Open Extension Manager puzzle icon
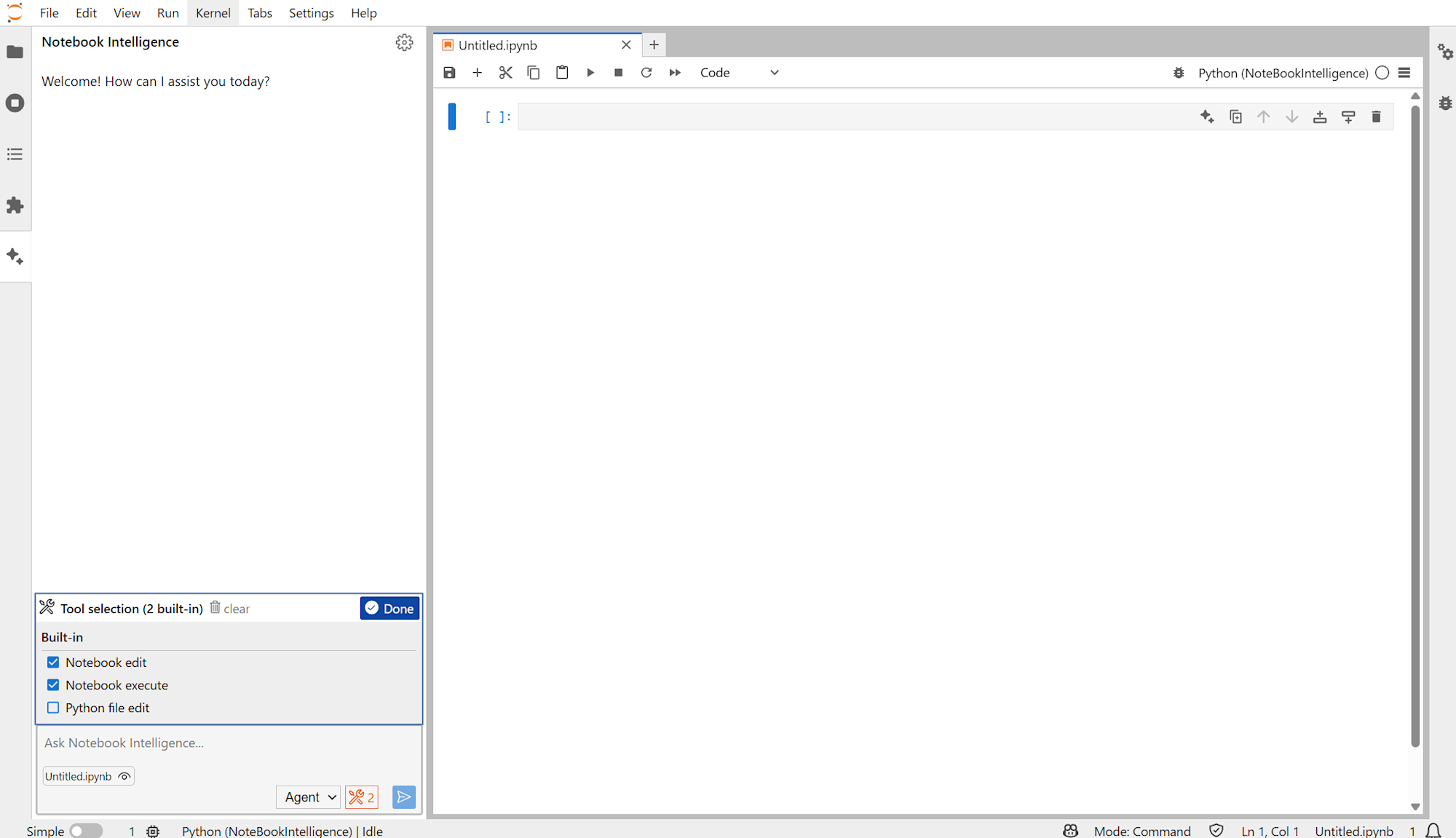 click(15, 205)
